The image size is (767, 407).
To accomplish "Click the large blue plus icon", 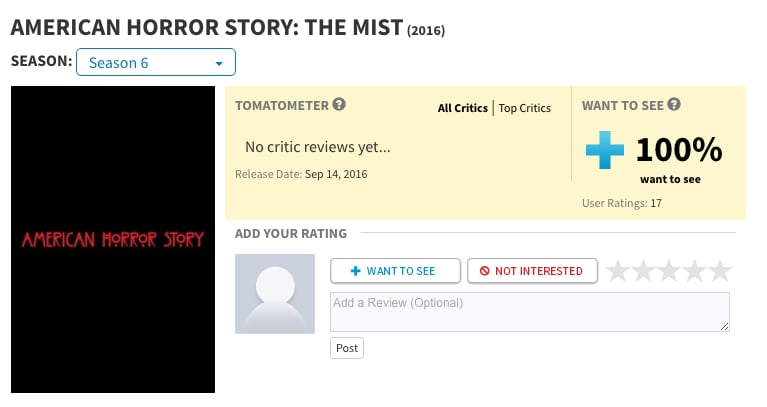I will tap(605, 150).
